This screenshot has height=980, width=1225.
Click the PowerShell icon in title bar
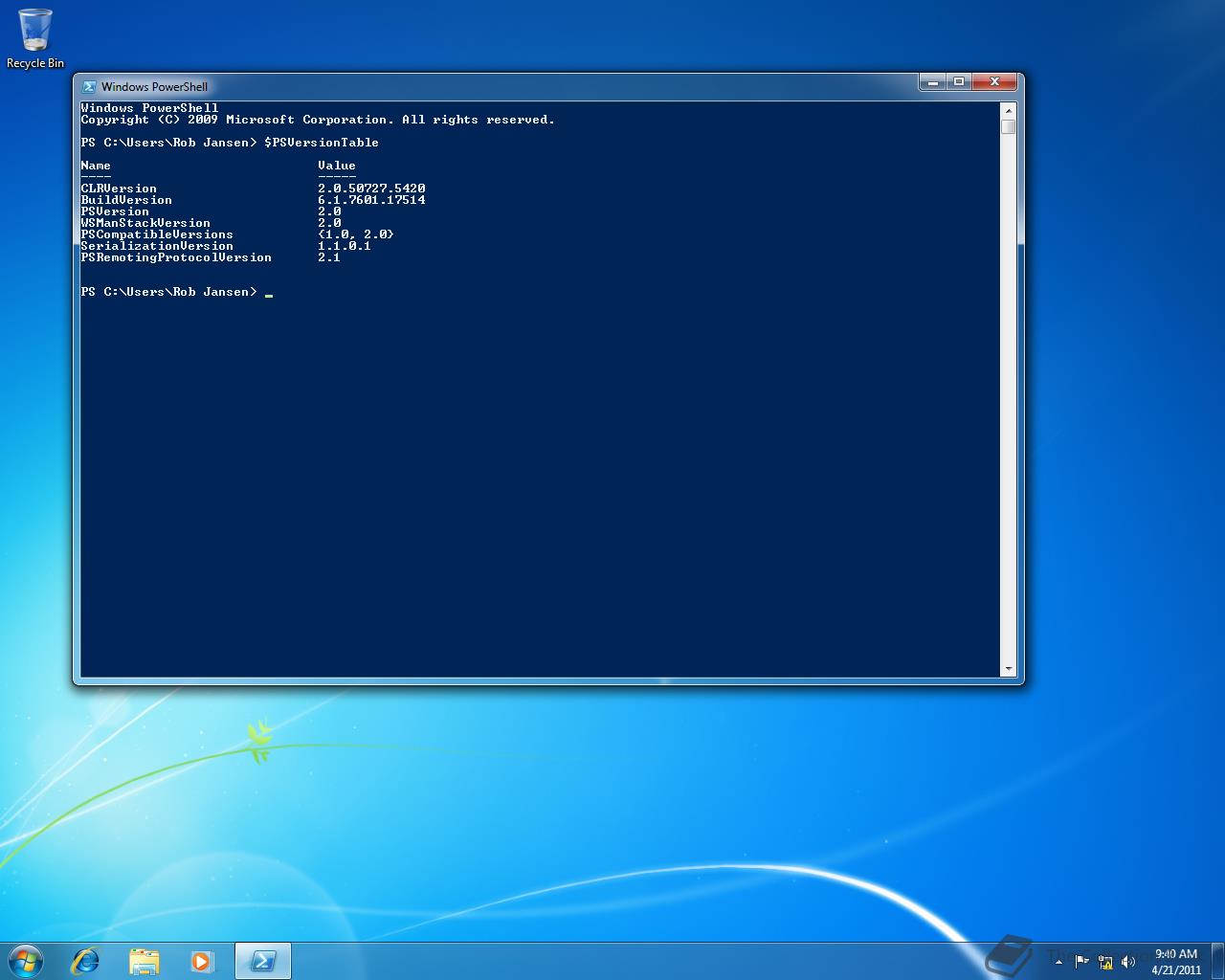coord(89,86)
